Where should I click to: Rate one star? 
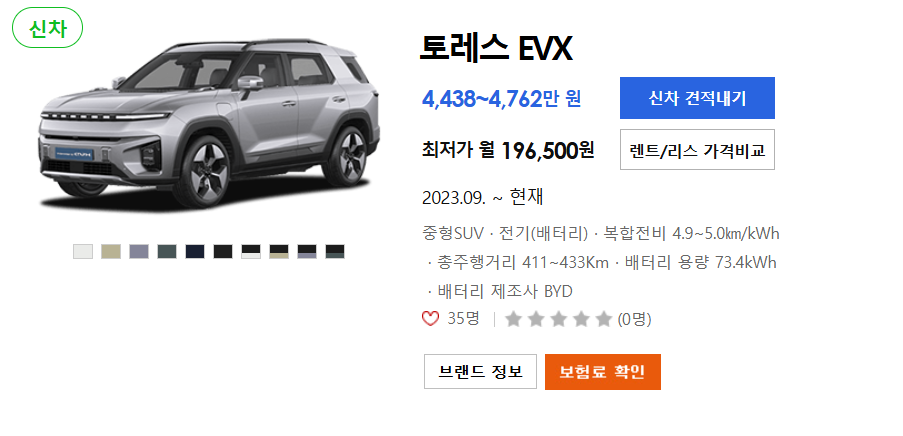[513, 319]
